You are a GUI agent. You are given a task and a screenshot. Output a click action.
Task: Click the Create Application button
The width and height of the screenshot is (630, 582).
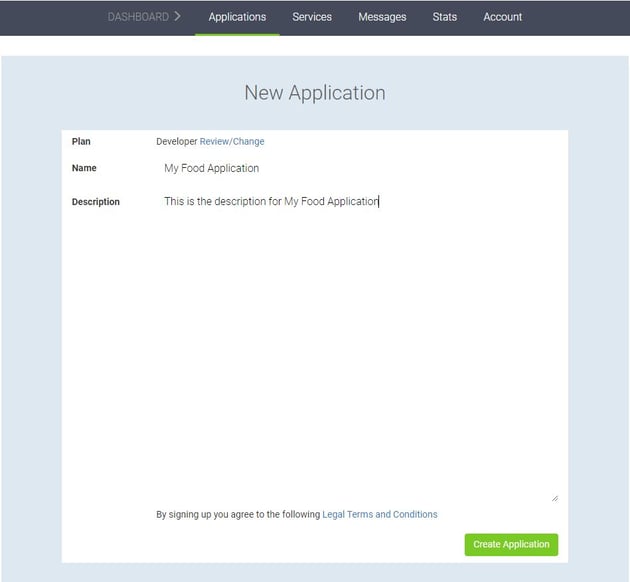tap(511, 544)
